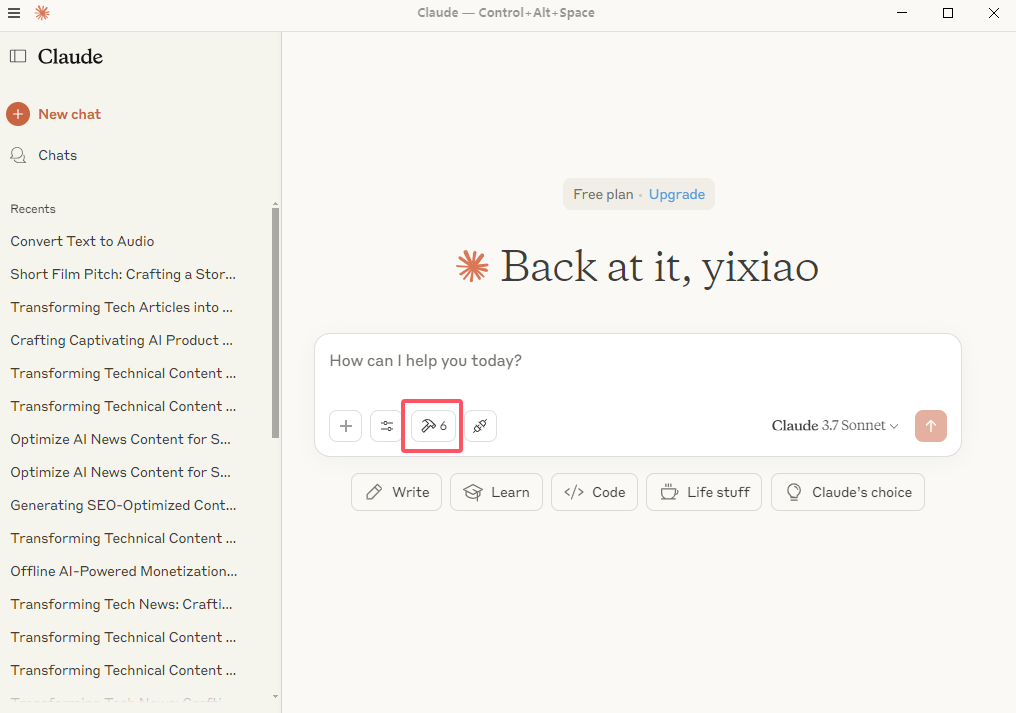Click the Recents sidebar scrollbar thumb
1016x713 pixels.
276,320
